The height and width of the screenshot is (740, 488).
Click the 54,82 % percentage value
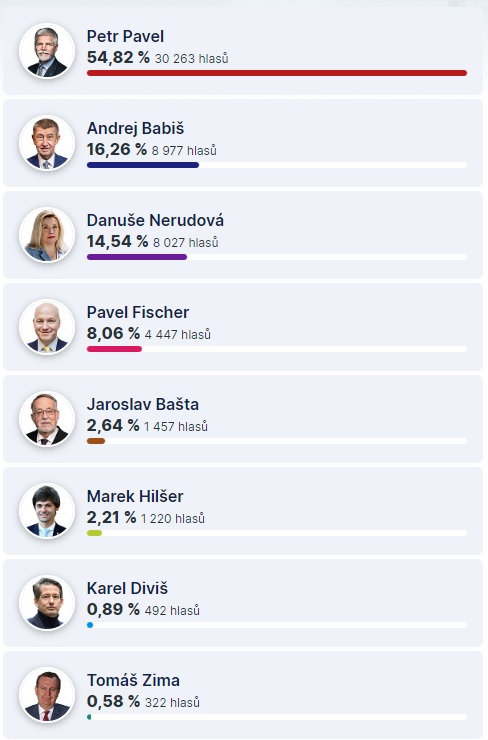tap(118, 57)
